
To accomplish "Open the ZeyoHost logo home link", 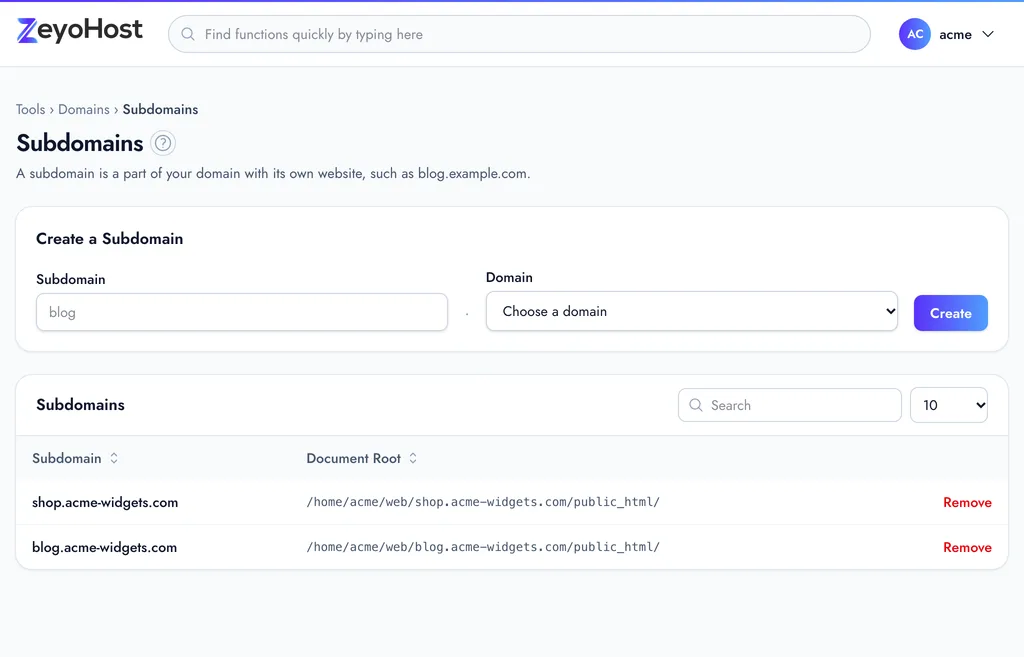I will point(80,30).
